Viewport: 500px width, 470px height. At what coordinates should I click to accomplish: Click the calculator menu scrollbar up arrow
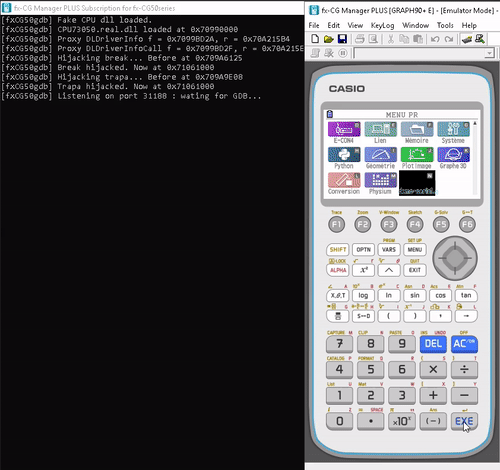(x=475, y=124)
